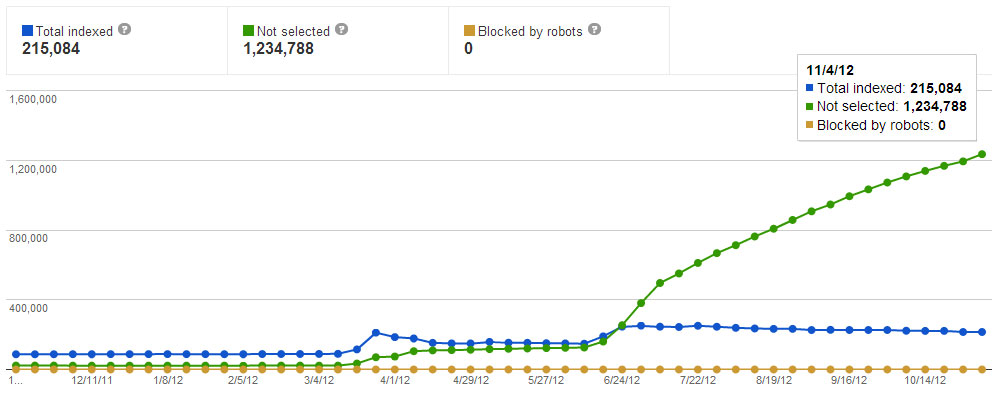Click the last blue data point on the chart
The width and height of the screenshot is (1007, 395).
(x=982, y=332)
